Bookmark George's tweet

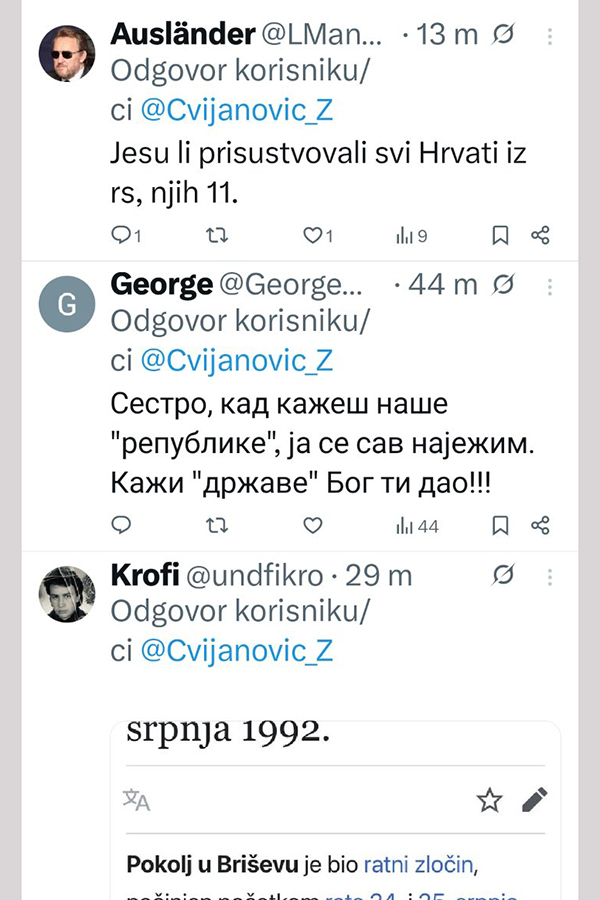pyautogui.click(x=501, y=525)
